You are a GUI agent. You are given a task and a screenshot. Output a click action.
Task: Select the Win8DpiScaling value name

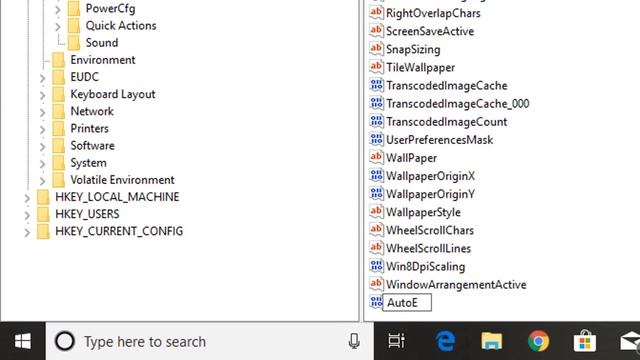pyautogui.click(x=425, y=266)
